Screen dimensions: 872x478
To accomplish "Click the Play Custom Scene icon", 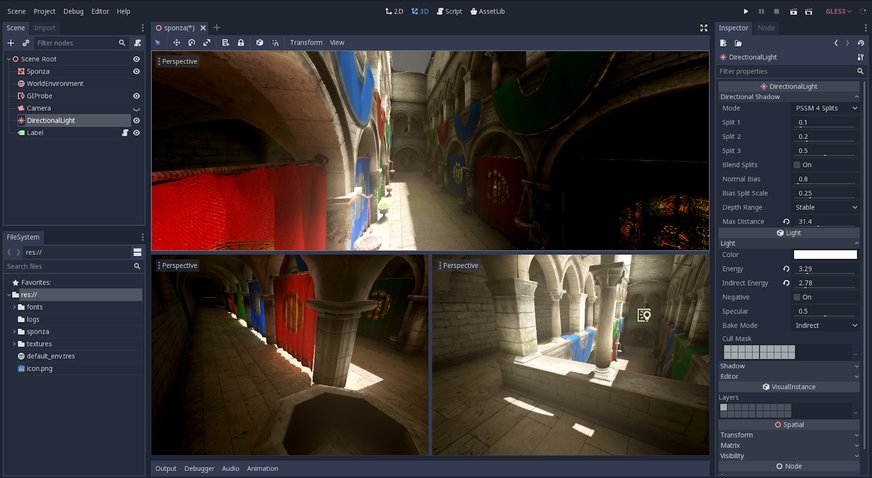I will [x=809, y=11].
